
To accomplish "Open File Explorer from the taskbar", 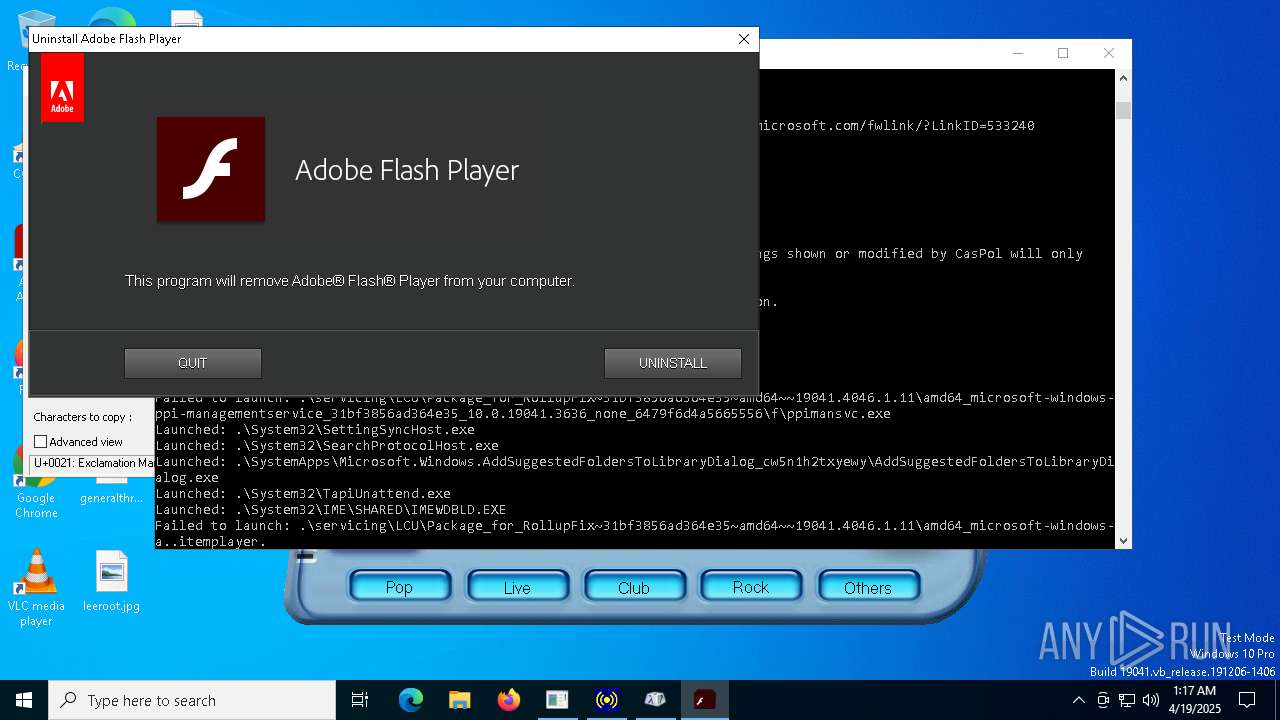I will pos(459,700).
